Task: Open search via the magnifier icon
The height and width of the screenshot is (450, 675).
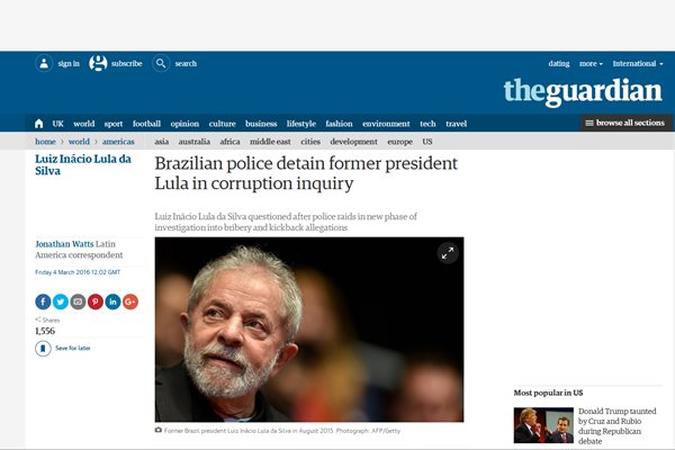Action: click(x=161, y=64)
